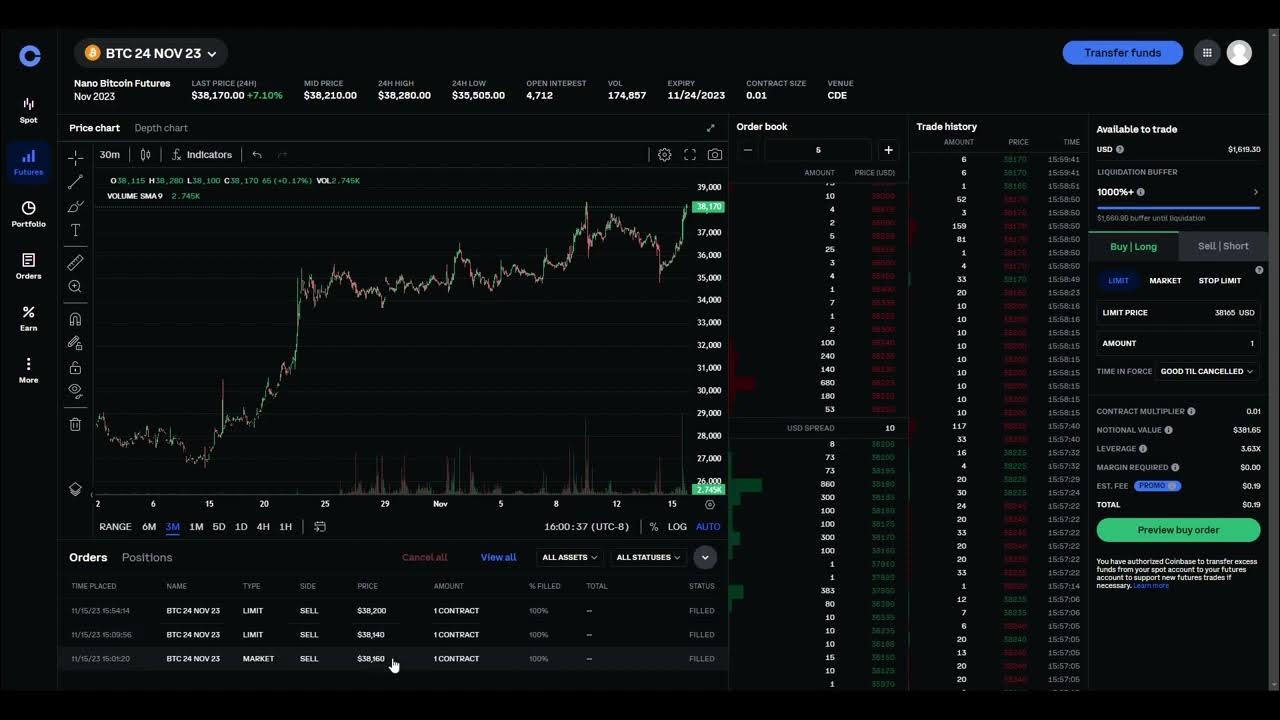Select the 6M chart range

point(149,526)
